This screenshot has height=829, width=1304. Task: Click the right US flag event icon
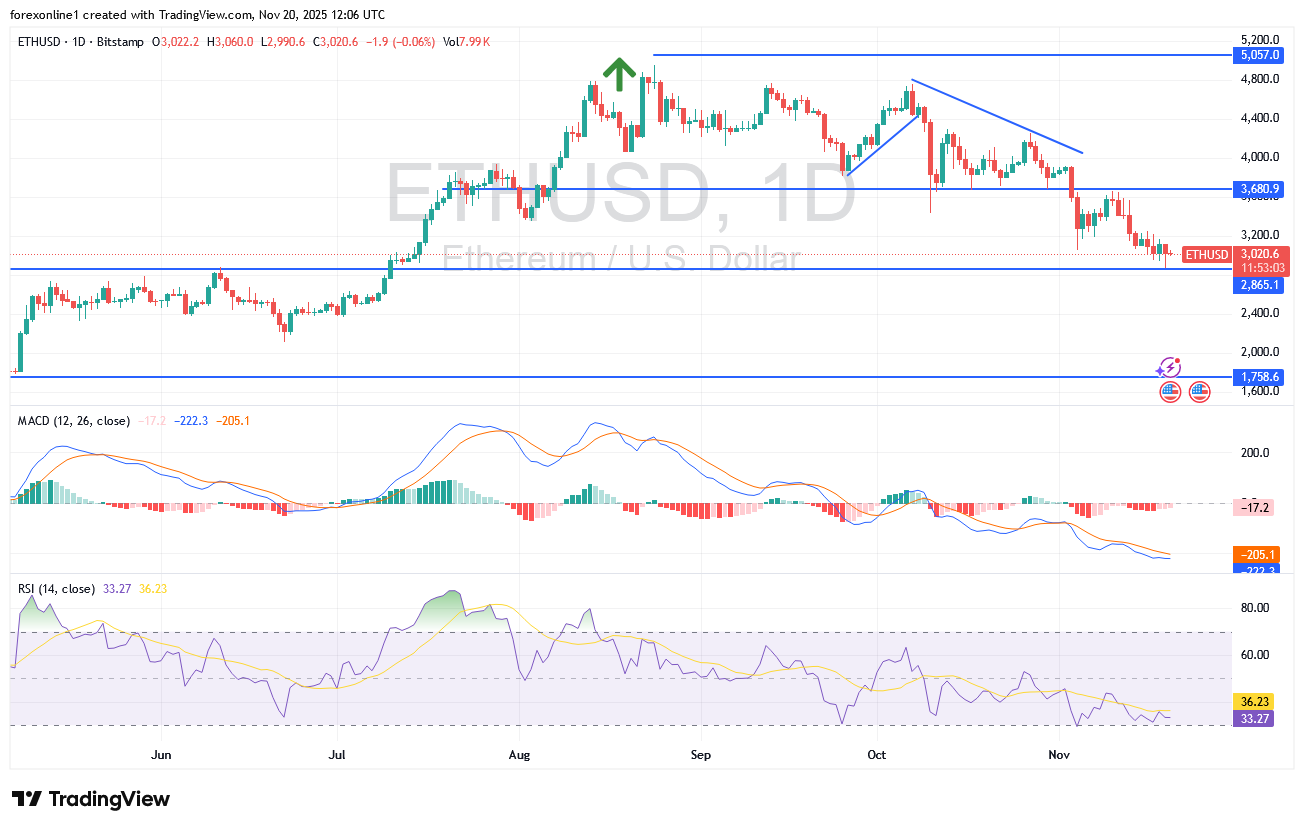point(1199,392)
